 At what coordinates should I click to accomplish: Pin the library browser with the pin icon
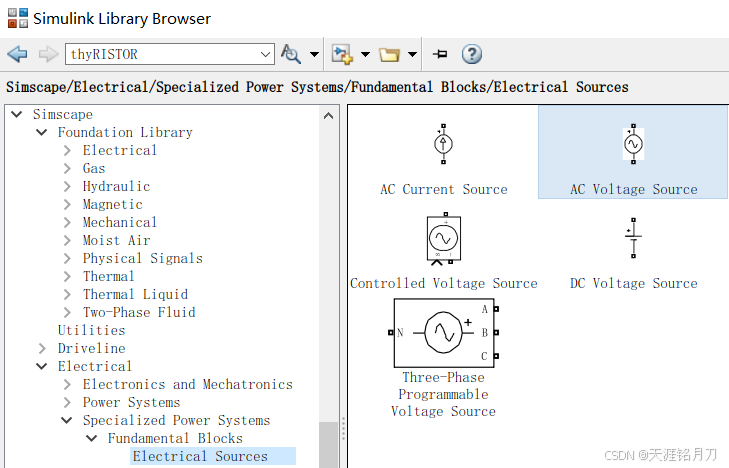click(440, 54)
